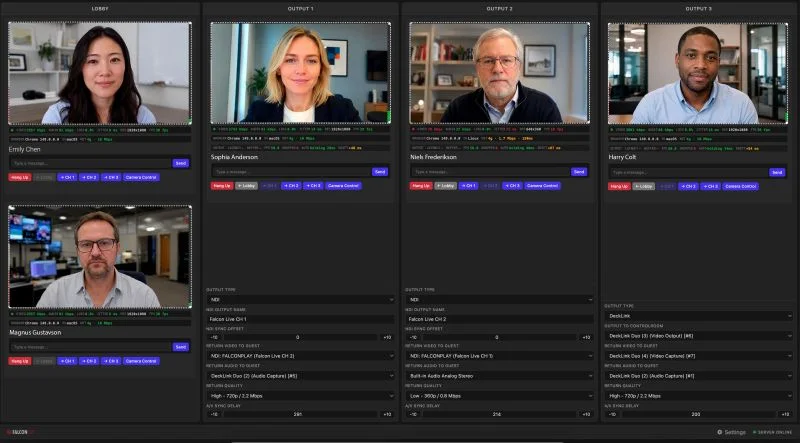Open Output 2 Low 360p return quality dropdown
The image size is (800, 443).
499,396
